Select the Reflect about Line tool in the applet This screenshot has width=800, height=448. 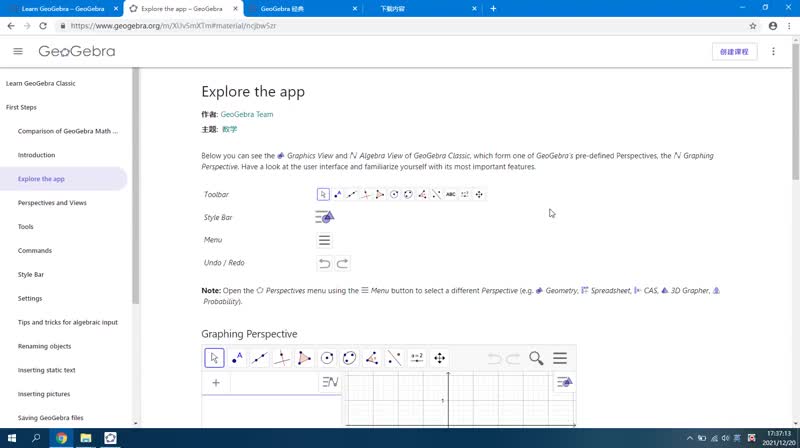point(394,358)
